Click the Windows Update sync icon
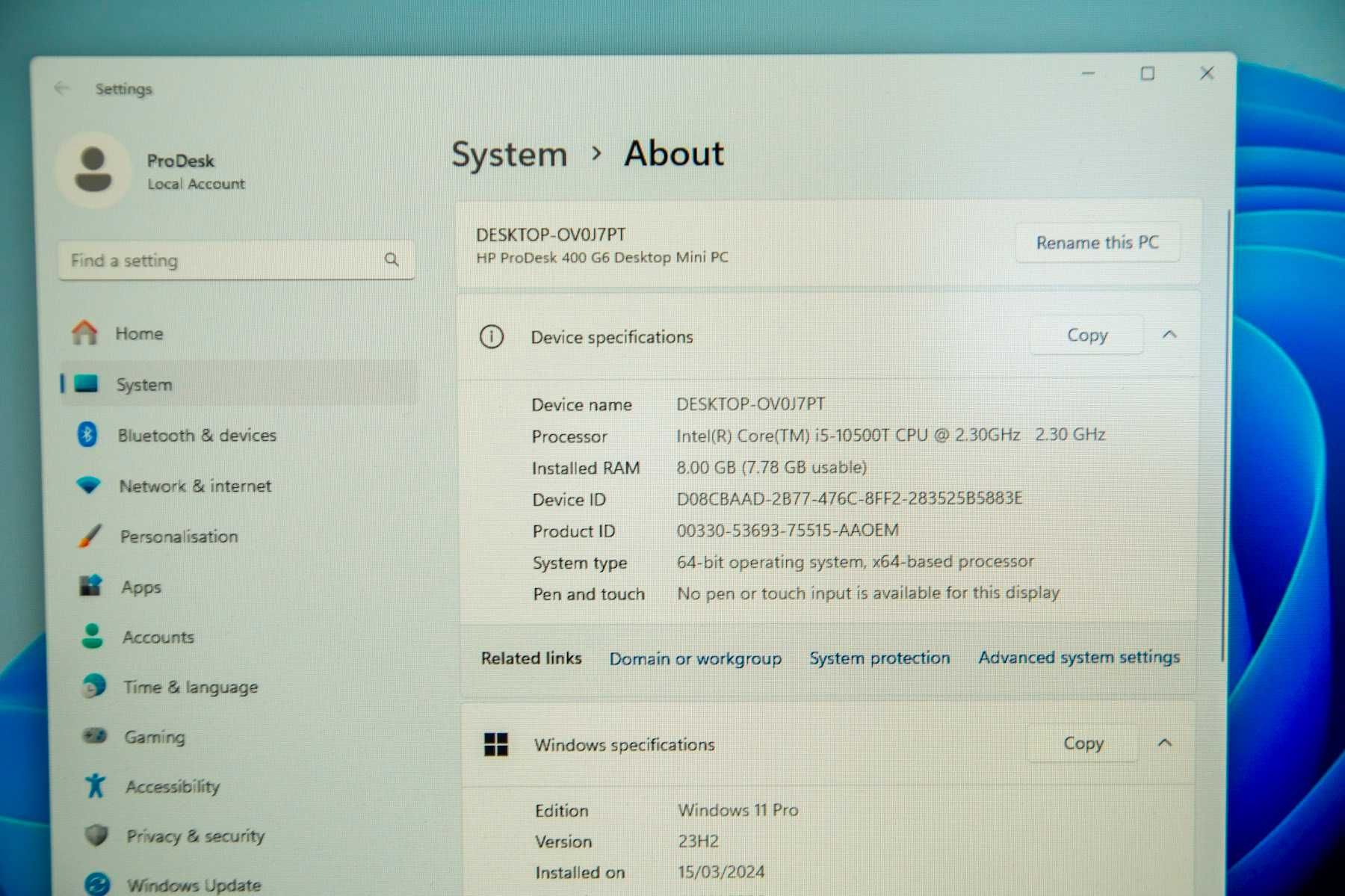This screenshot has width=1345, height=896. pos(97,884)
